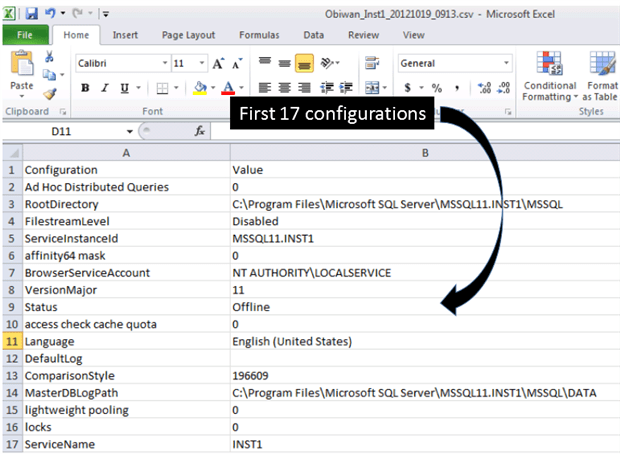Select column B header
The width and height of the screenshot is (620, 454).
[x=425, y=153]
